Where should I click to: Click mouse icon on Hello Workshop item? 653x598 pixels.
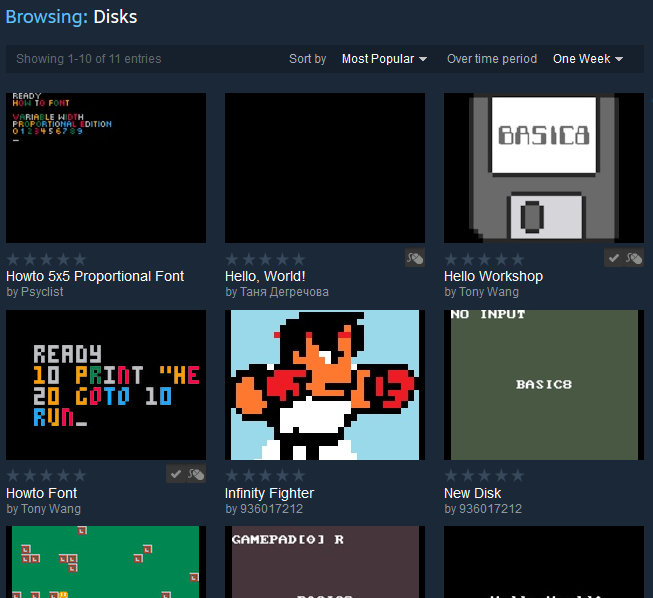coord(634,259)
